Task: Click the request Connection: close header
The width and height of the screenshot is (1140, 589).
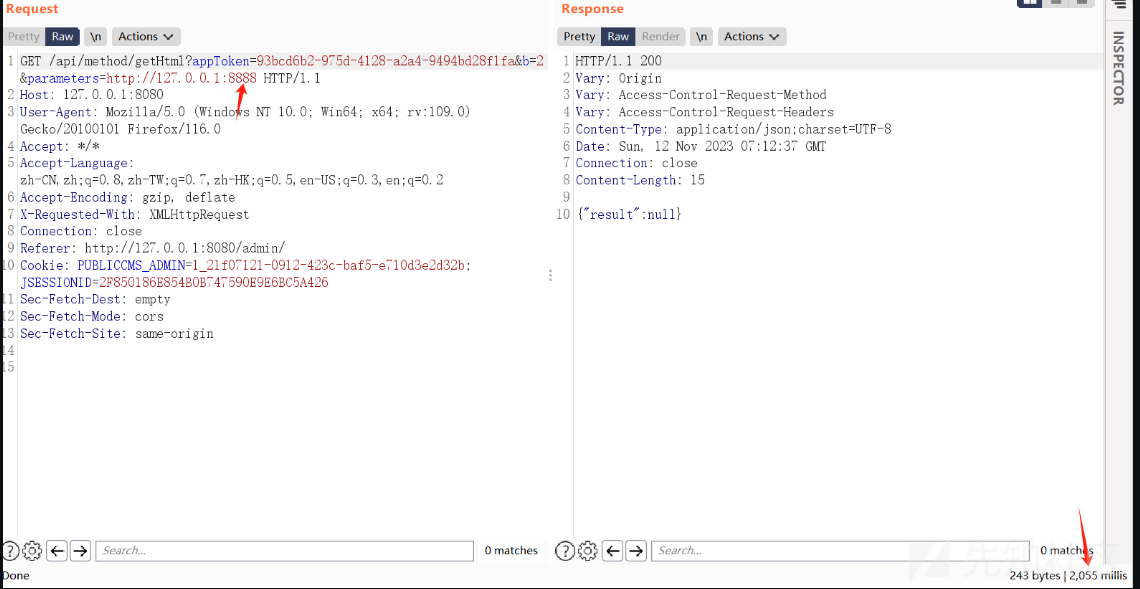Action: click(81, 231)
